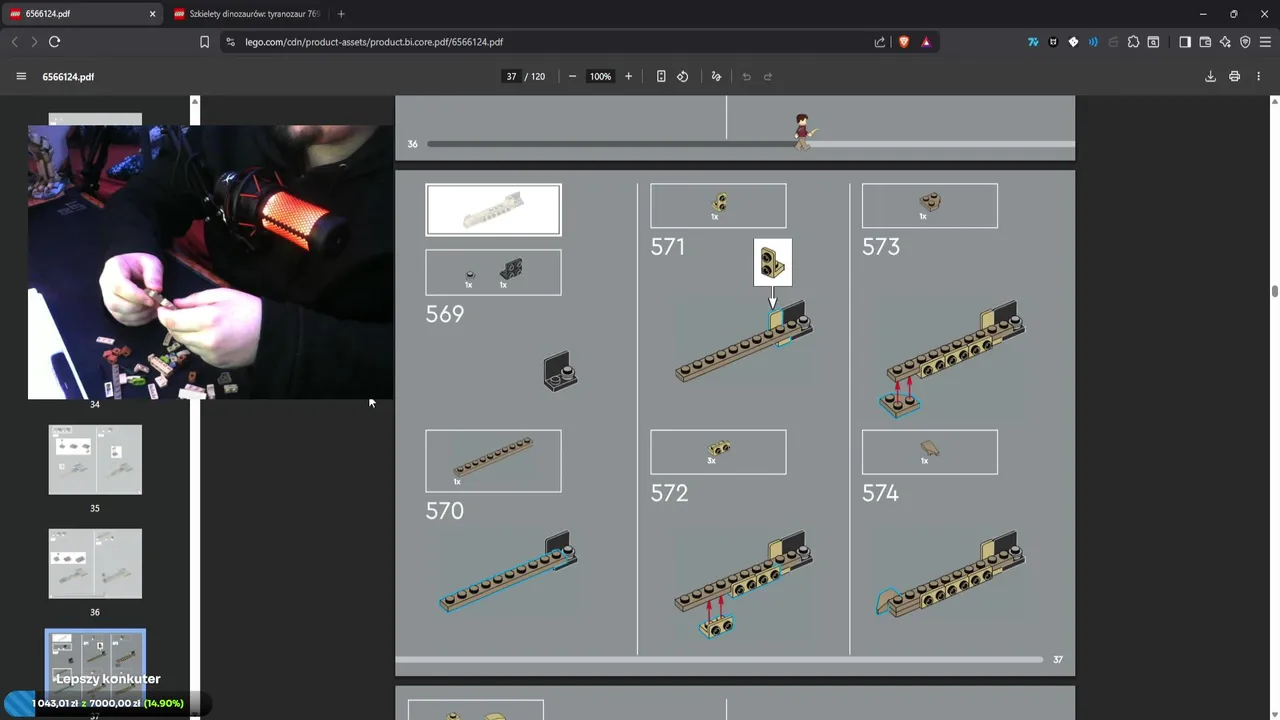1280x720 pixels.
Task: Toggle browser sidebar panel
Action: [x=1185, y=42]
